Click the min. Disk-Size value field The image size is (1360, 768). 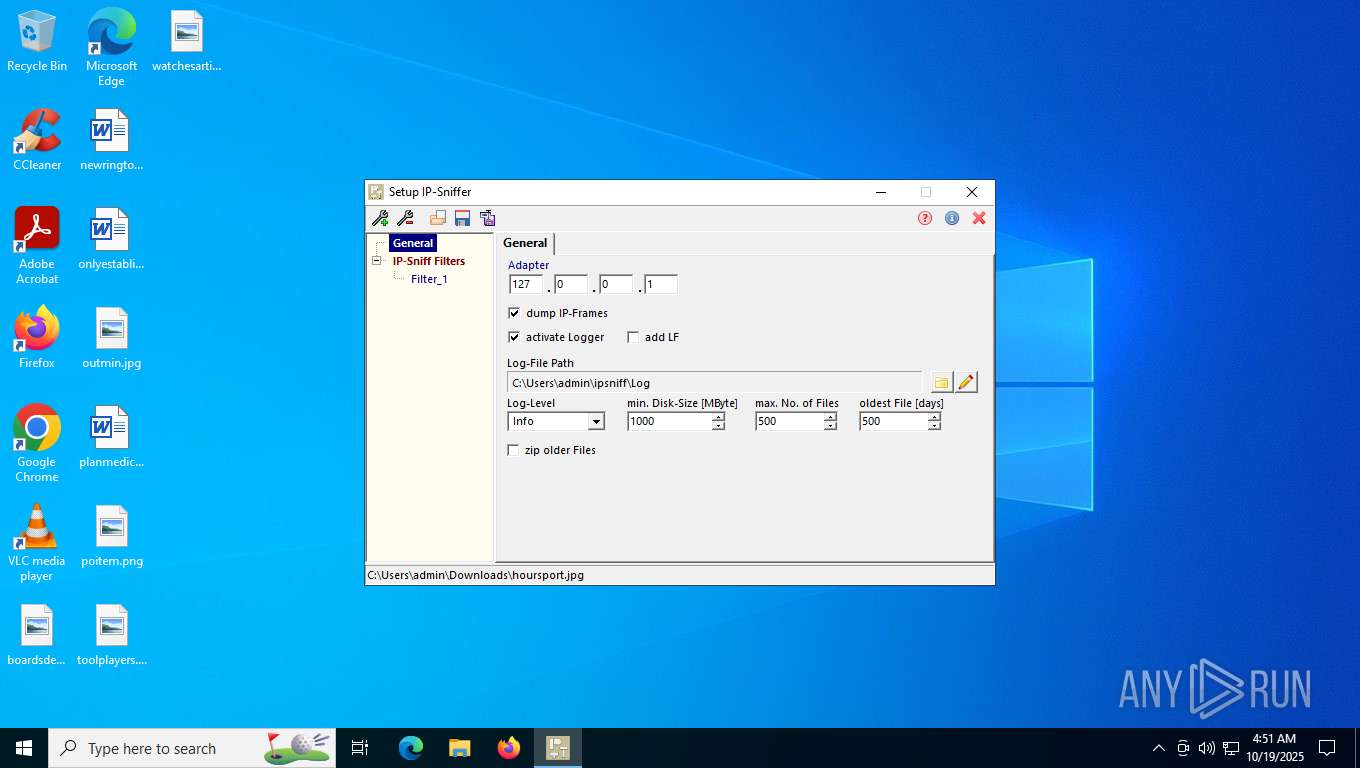coord(669,421)
